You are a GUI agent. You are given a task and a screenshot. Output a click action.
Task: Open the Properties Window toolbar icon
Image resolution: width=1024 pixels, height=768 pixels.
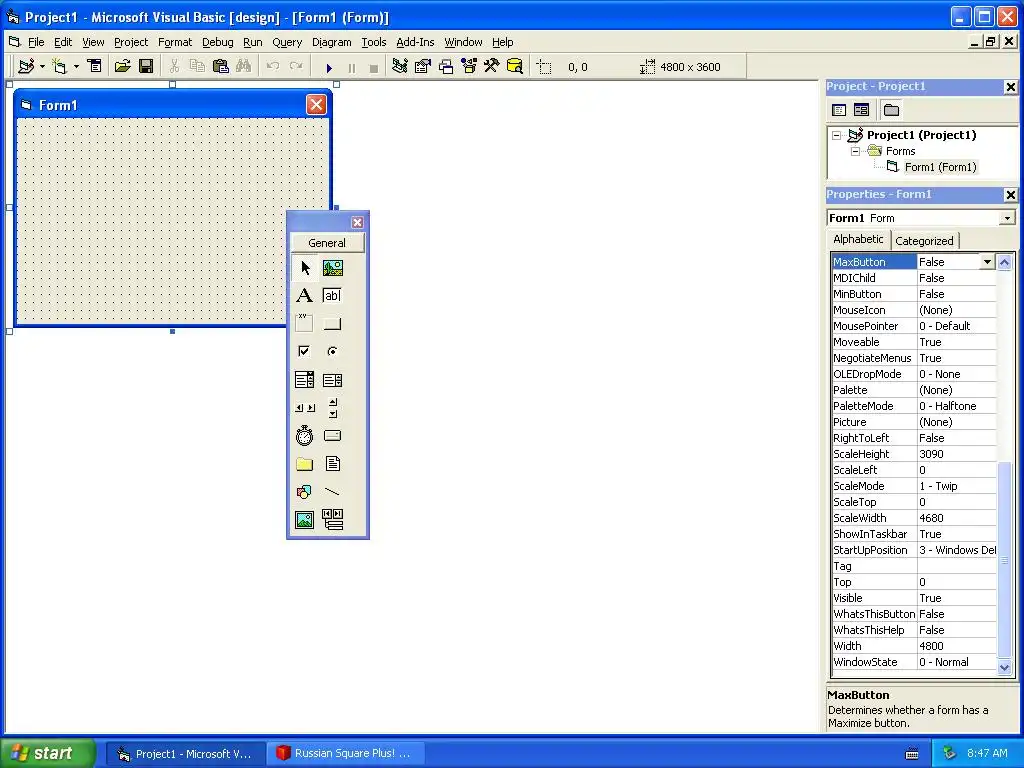tap(423, 67)
